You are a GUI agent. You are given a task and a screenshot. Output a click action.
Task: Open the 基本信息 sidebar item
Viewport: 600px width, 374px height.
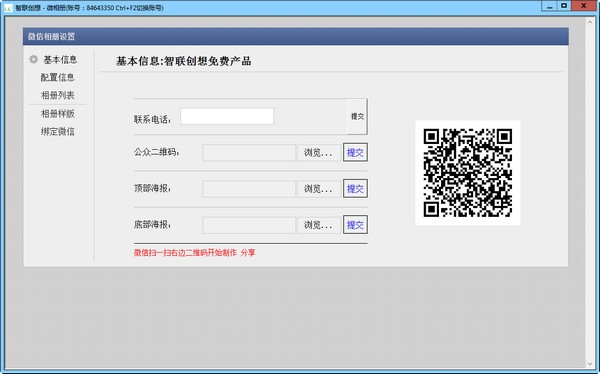[x=60, y=59]
